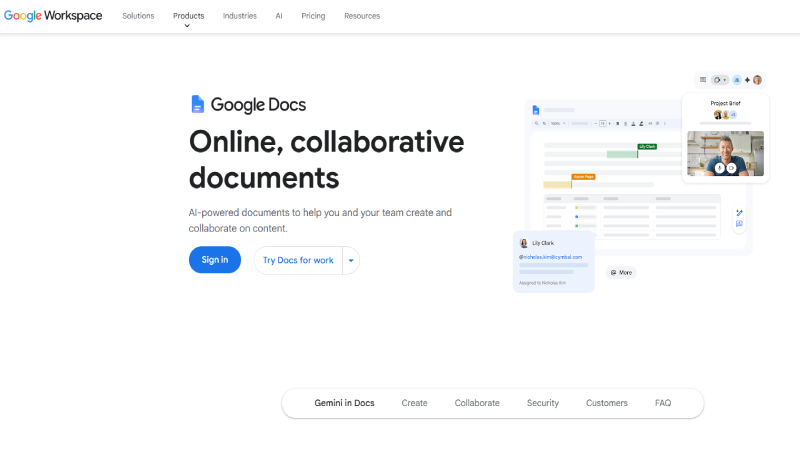This screenshot has height=450, width=800.
Task: Click Try Docs for work
Action: point(298,260)
